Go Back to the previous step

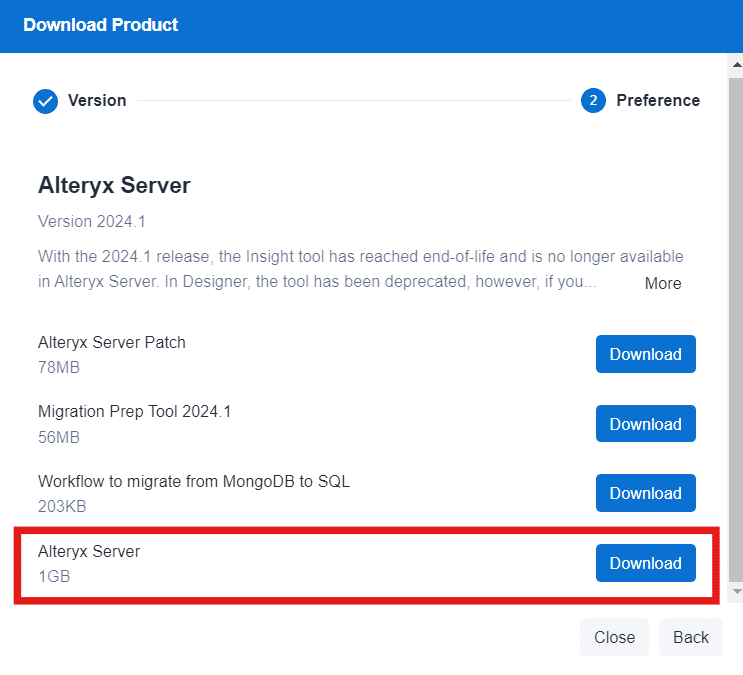click(690, 637)
